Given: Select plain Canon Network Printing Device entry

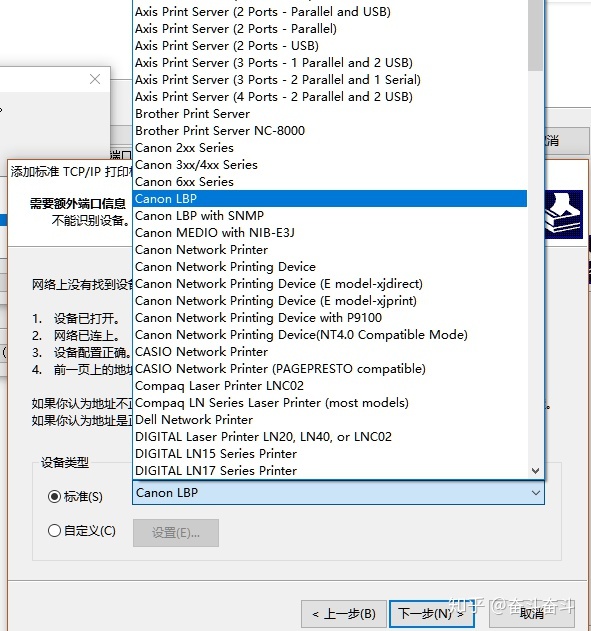Looking at the screenshot, I should 330,266.
